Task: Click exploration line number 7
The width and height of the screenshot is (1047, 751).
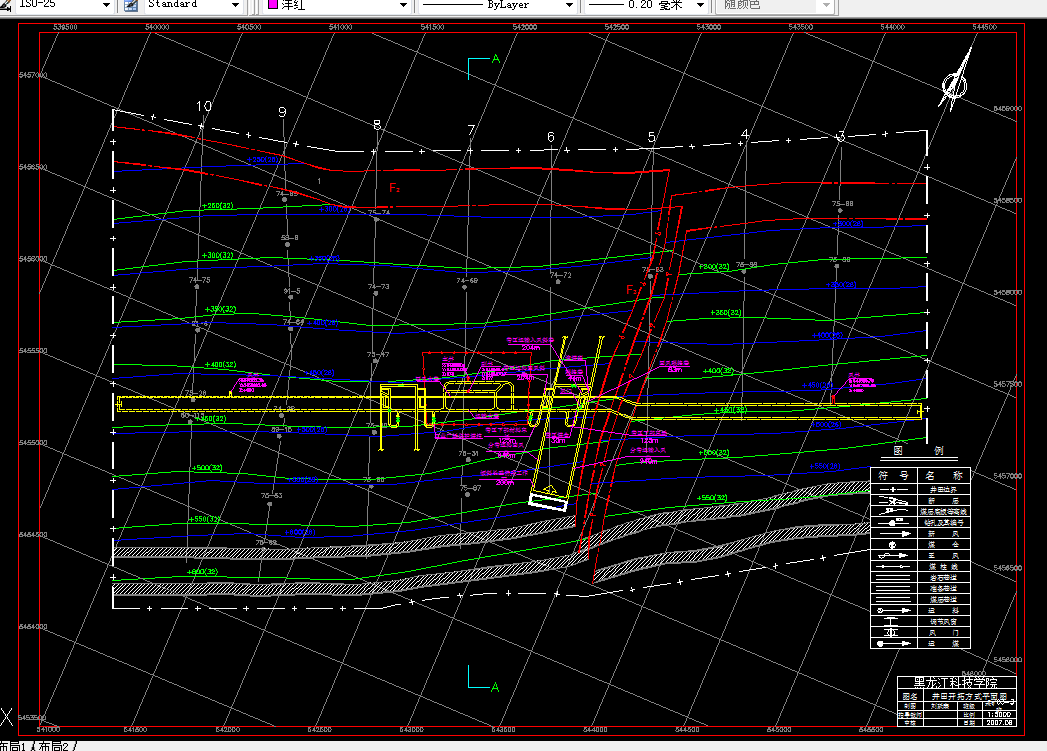Action: [x=471, y=130]
